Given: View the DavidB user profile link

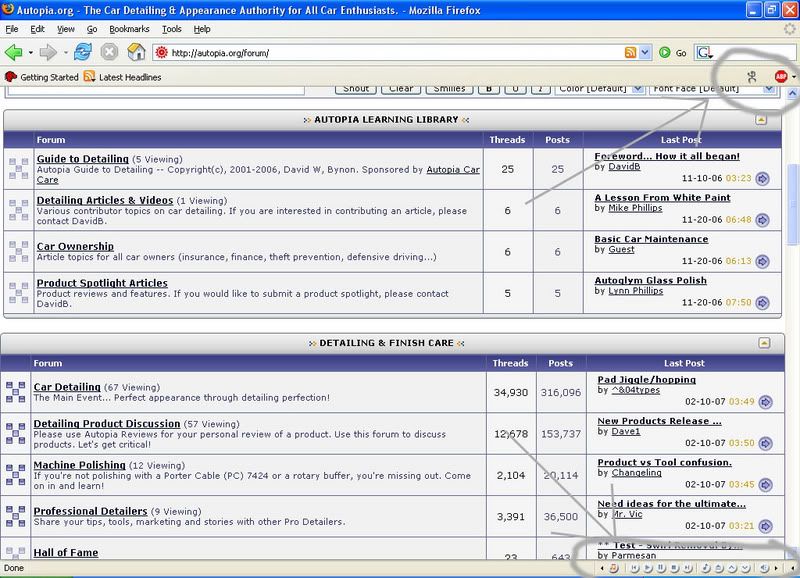Looking at the screenshot, I should pos(624,167).
